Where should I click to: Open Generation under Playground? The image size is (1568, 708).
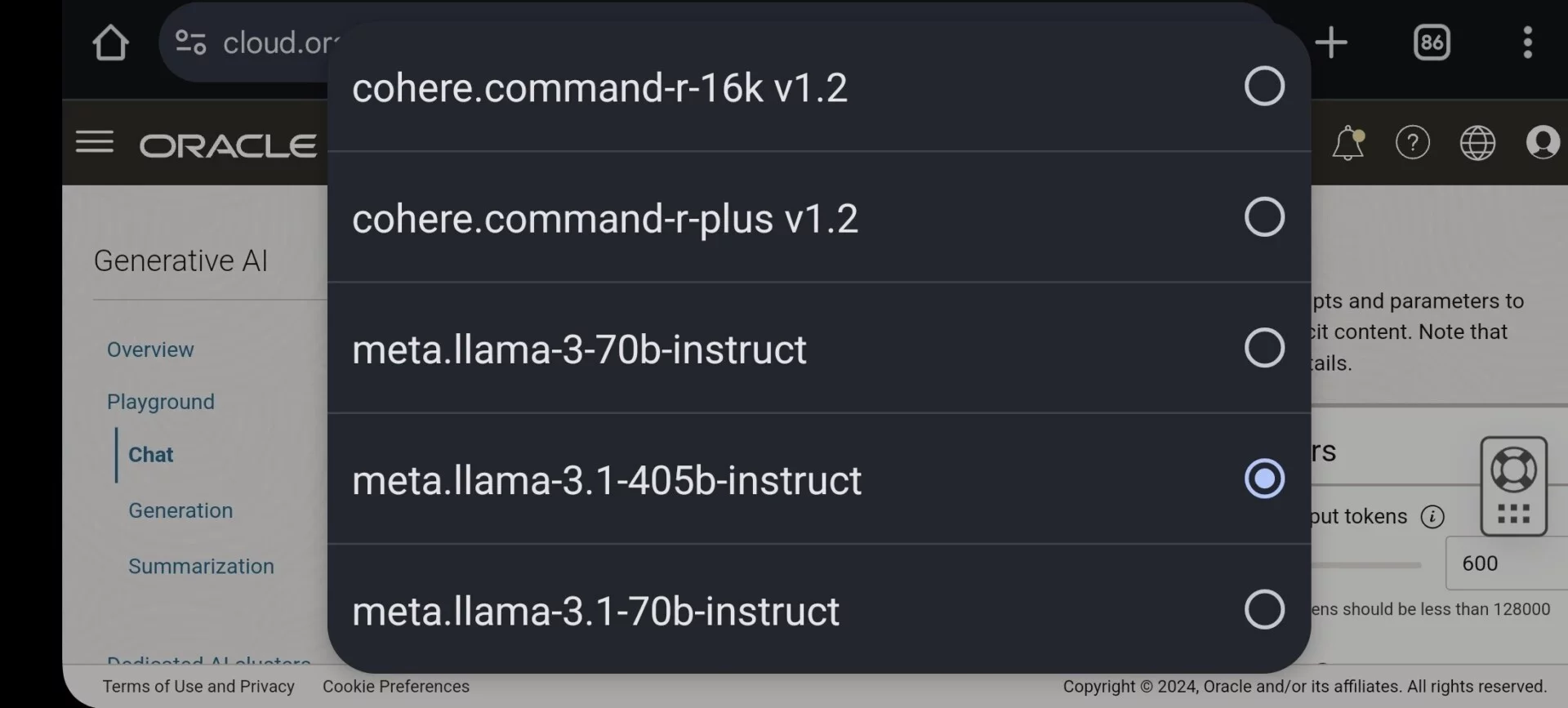[x=180, y=510]
